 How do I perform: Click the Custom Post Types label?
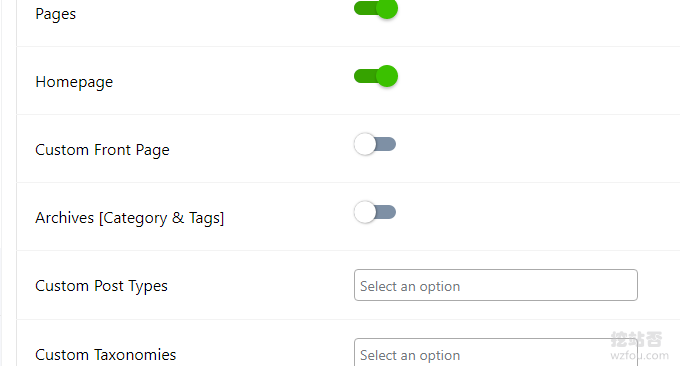tap(101, 286)
